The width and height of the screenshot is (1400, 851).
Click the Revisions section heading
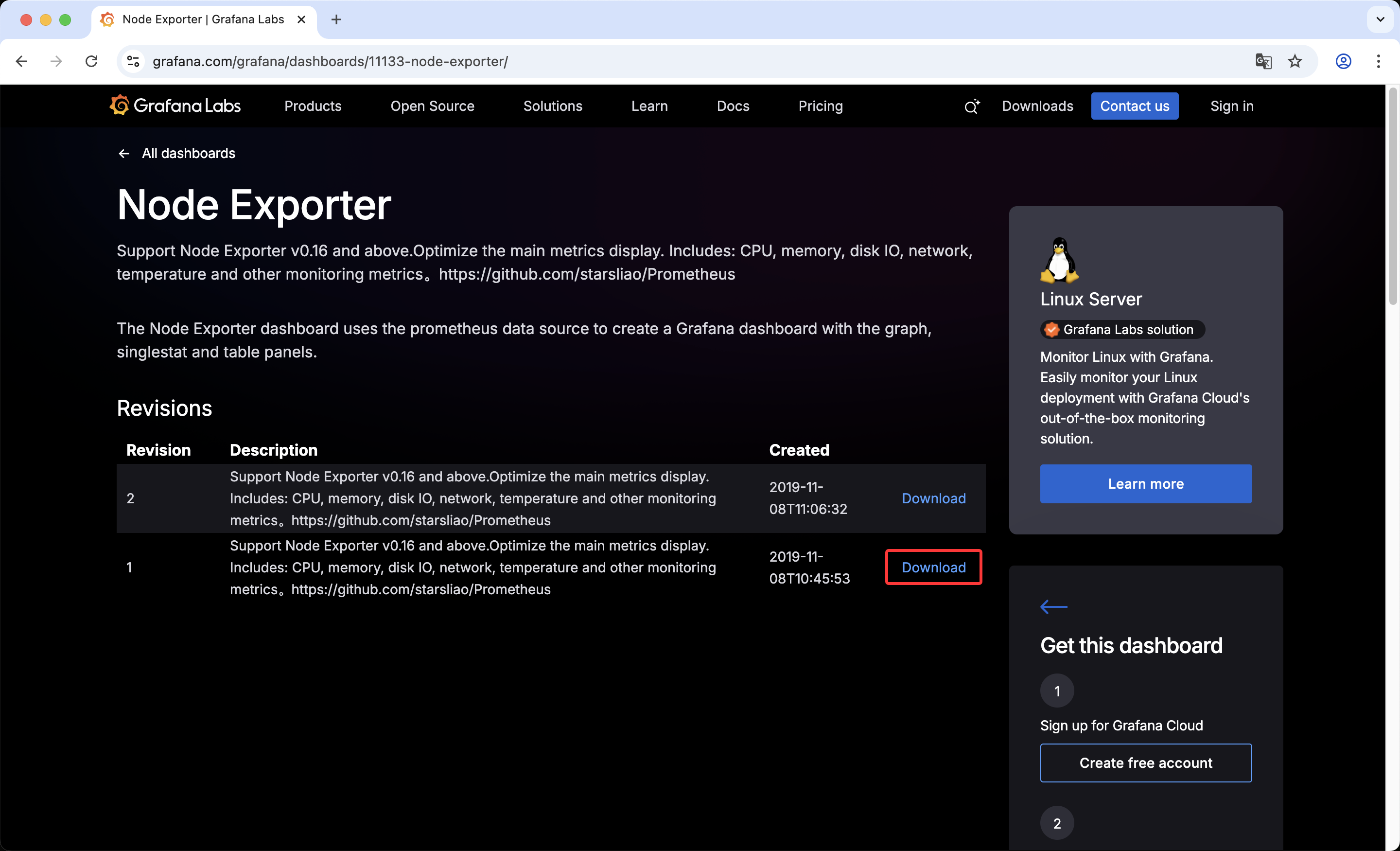164,408
